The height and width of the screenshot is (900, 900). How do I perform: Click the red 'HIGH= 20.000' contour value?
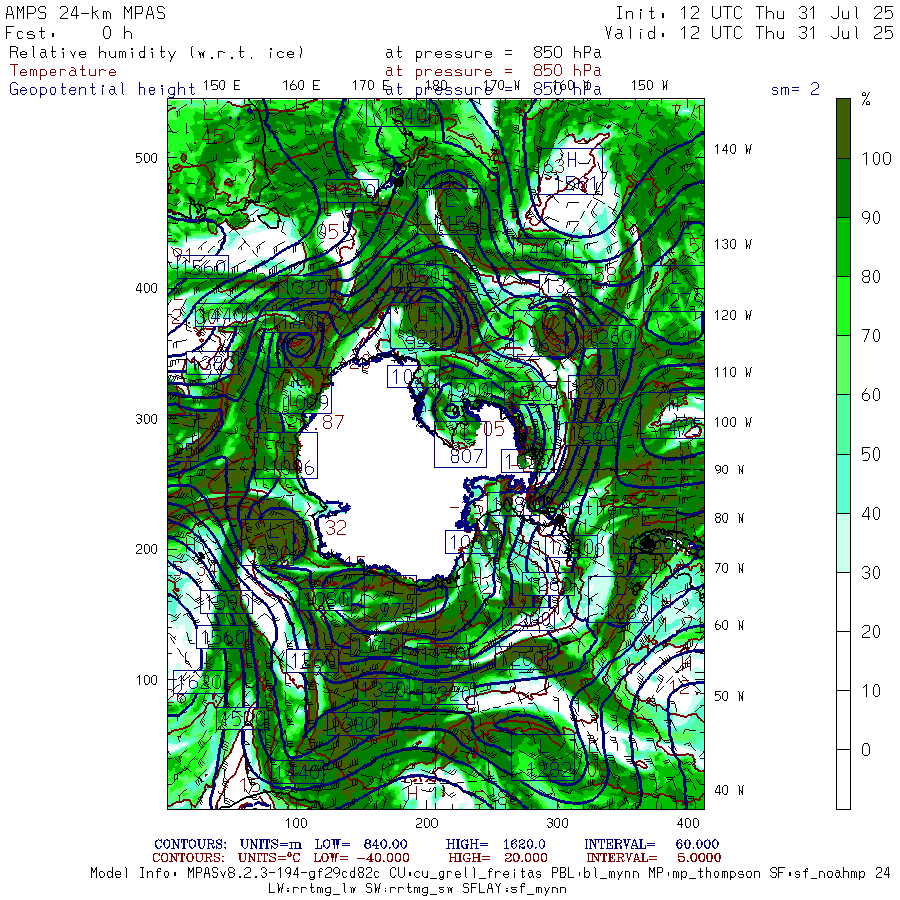point(498,858)
